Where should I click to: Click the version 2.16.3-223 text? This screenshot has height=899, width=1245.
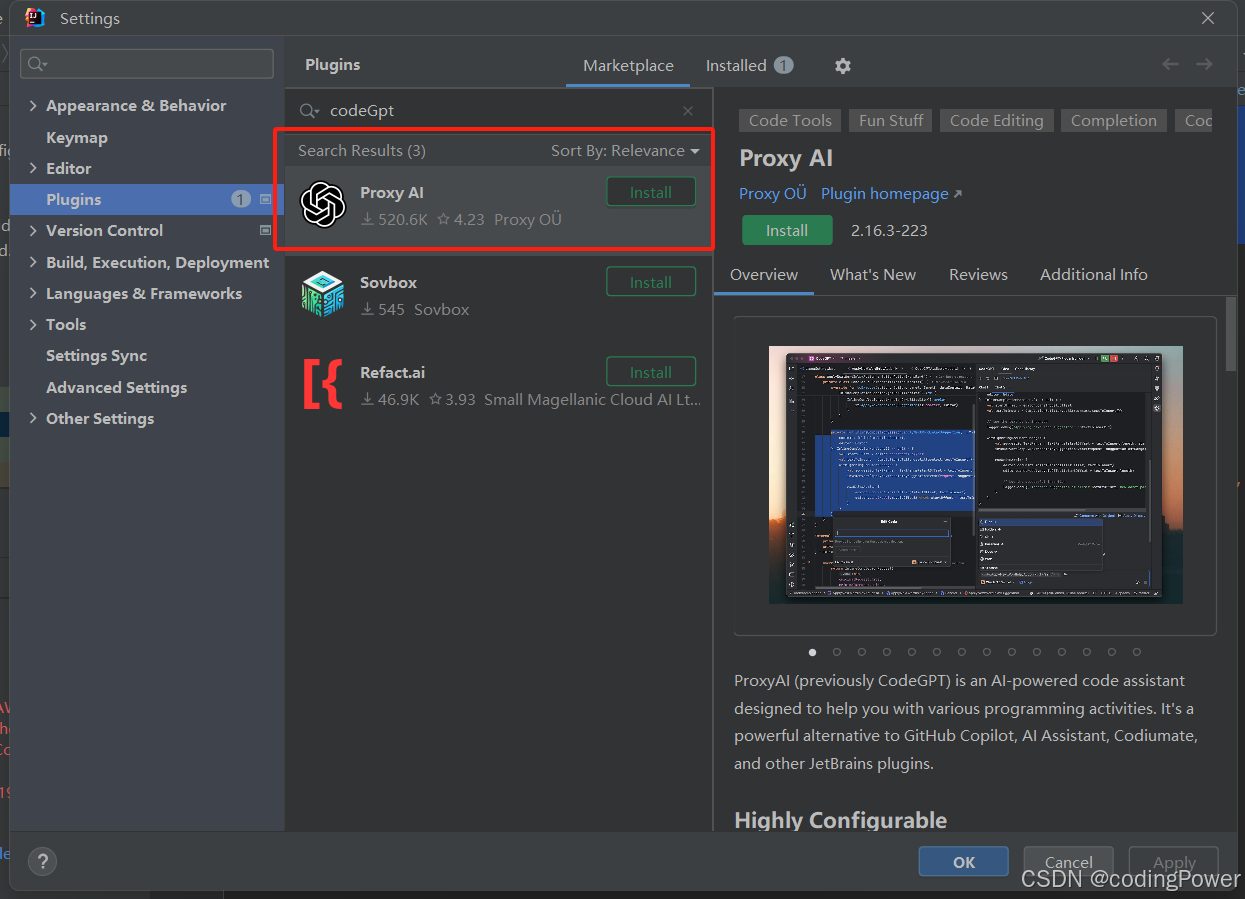889,230
